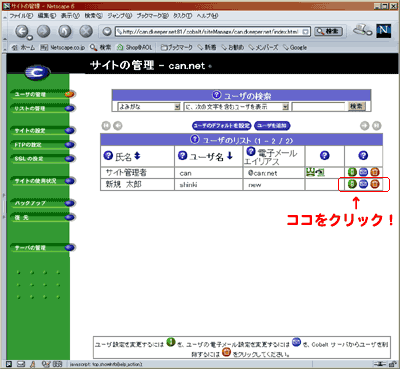The width and height of the screenshot is (400, 369).
Task: Click the blue email settings icon for 新規 太郎
Action: pyautogui.click(x=363, y=184)
